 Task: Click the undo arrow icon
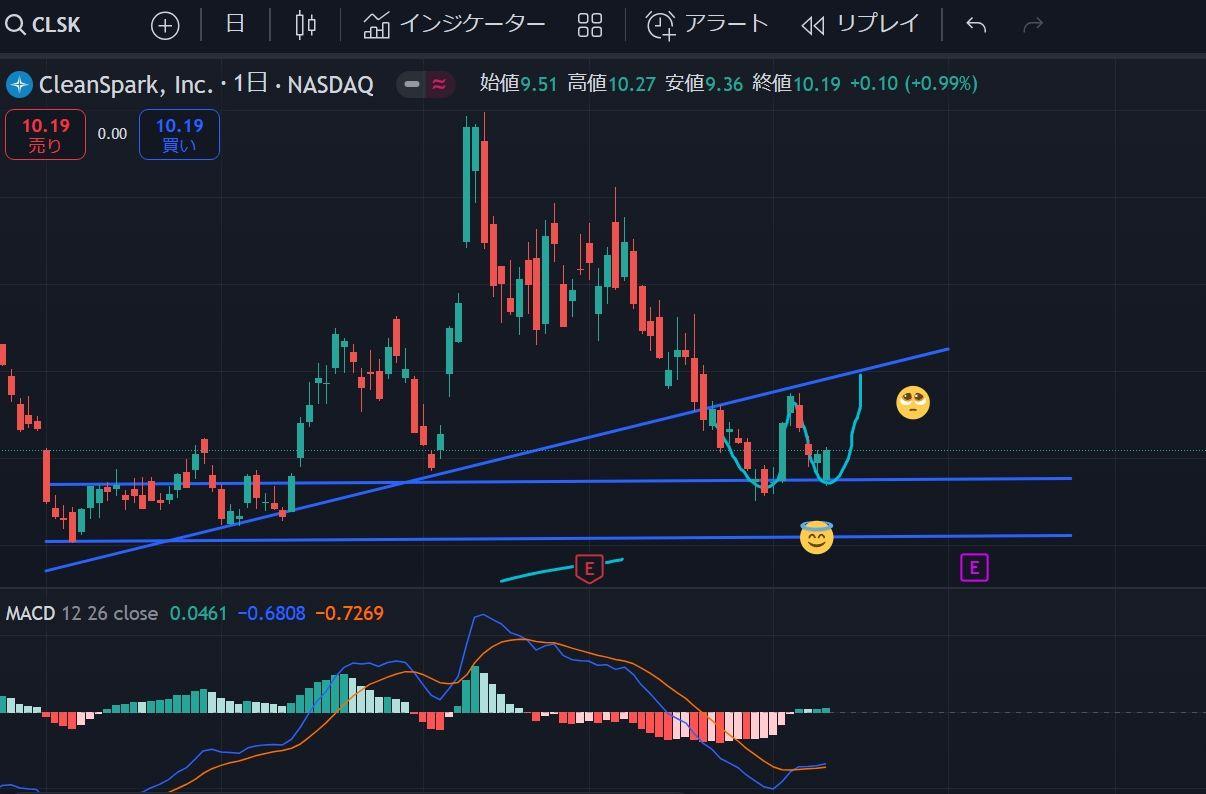click(x=976, y=25)
